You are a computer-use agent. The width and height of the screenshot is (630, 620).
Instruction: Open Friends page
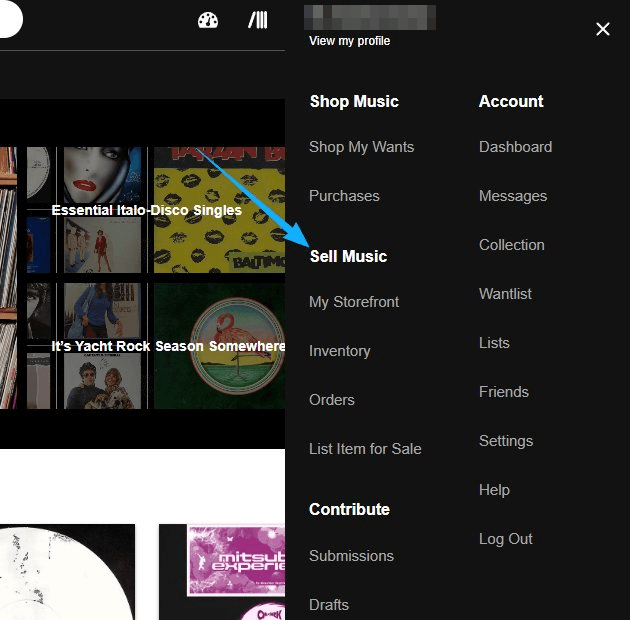[x=503, y=392]
